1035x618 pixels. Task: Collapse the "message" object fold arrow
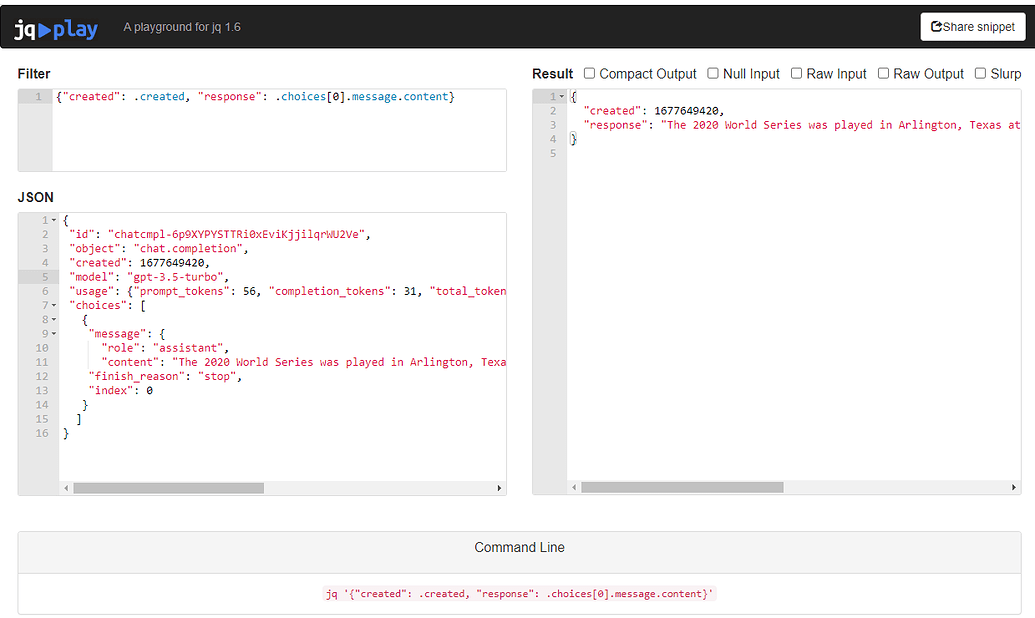(54, 333)
